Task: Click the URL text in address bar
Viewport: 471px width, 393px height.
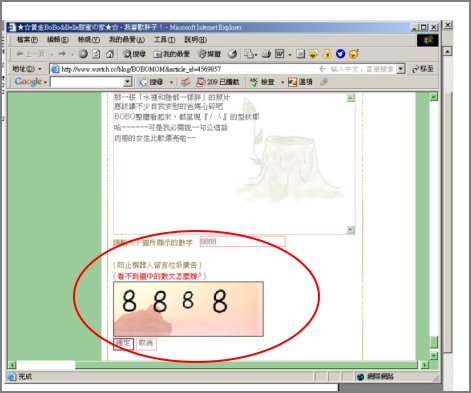Action: (x=141, y=69)
